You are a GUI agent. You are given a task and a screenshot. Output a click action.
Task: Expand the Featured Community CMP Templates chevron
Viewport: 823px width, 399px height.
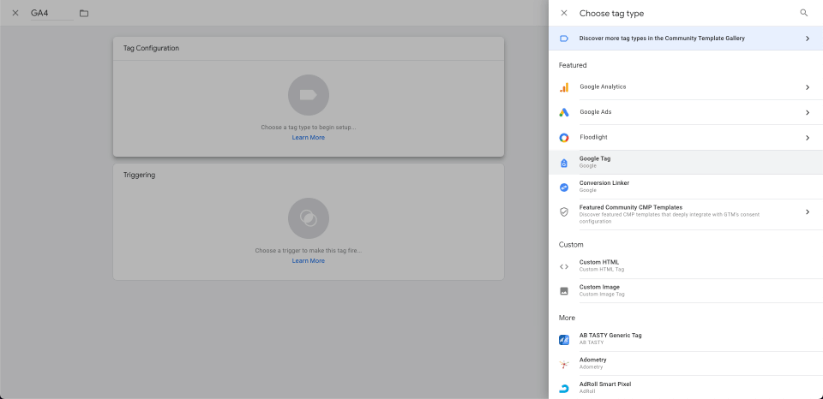point(807,212)
